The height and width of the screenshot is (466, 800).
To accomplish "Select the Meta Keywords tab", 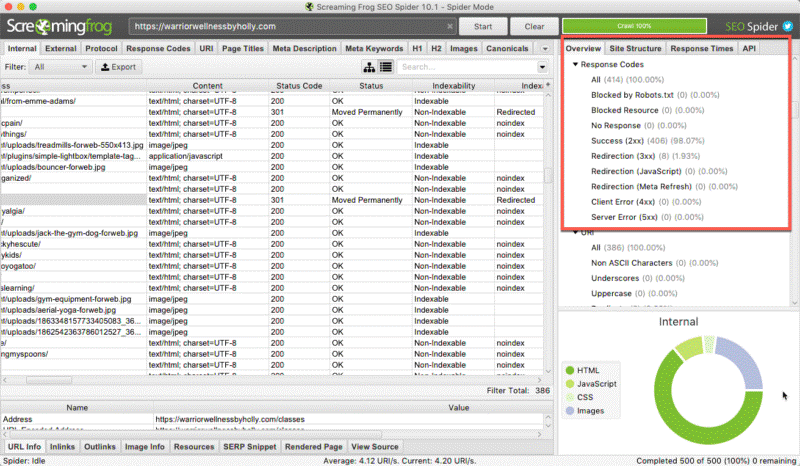I will (374, 48).
